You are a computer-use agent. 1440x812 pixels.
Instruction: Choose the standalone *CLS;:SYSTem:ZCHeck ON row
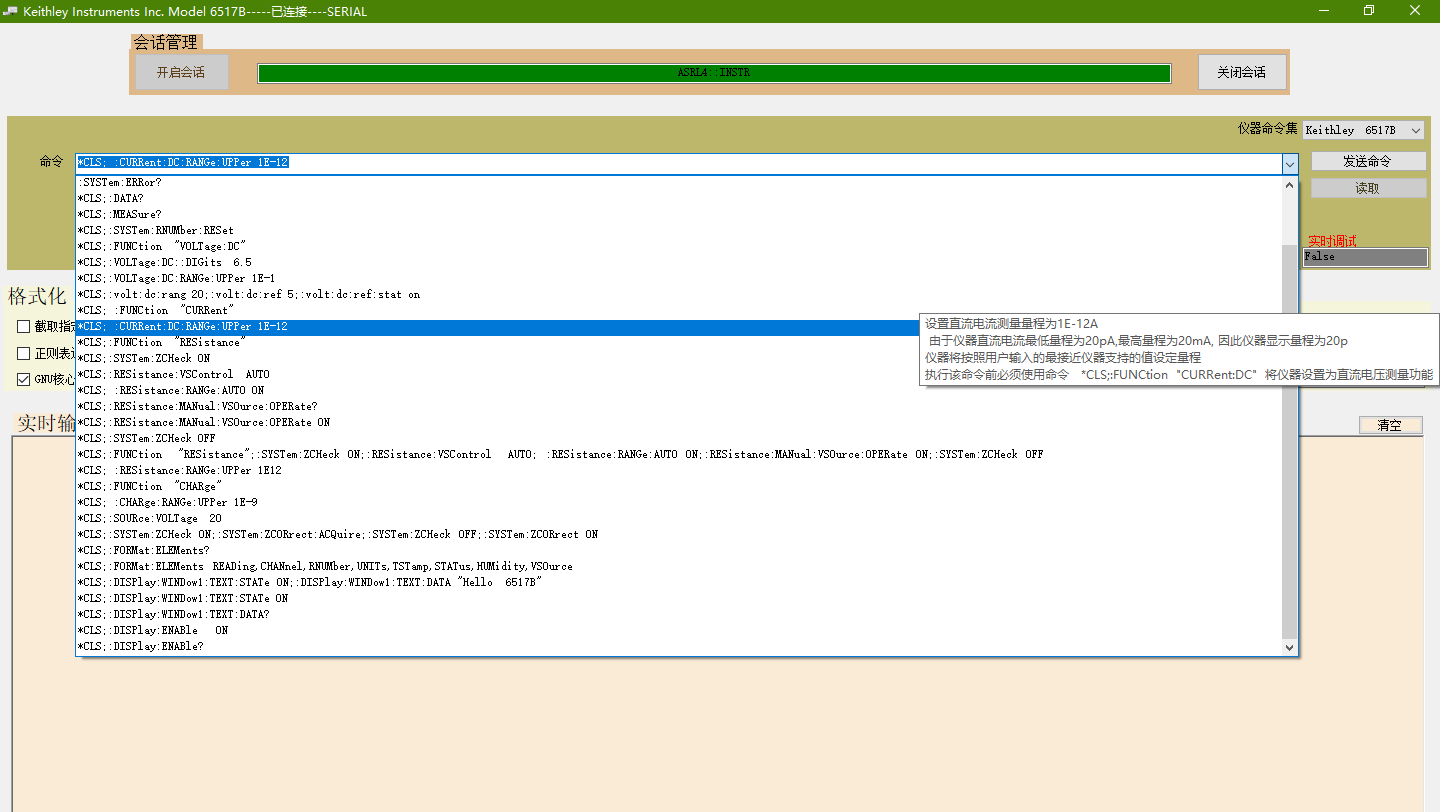click(679, 358)
